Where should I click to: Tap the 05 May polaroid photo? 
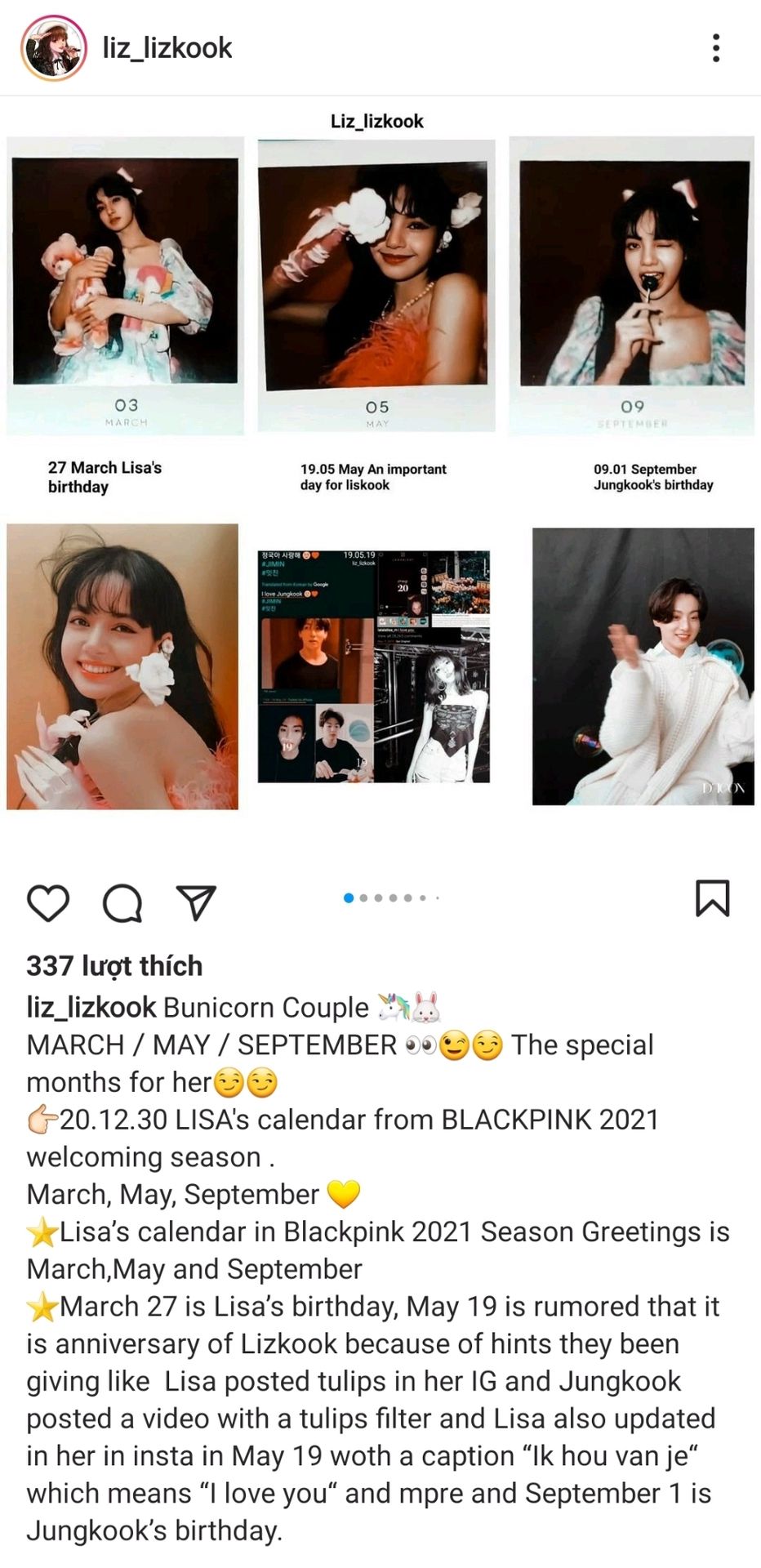click(x=376, y=286)
